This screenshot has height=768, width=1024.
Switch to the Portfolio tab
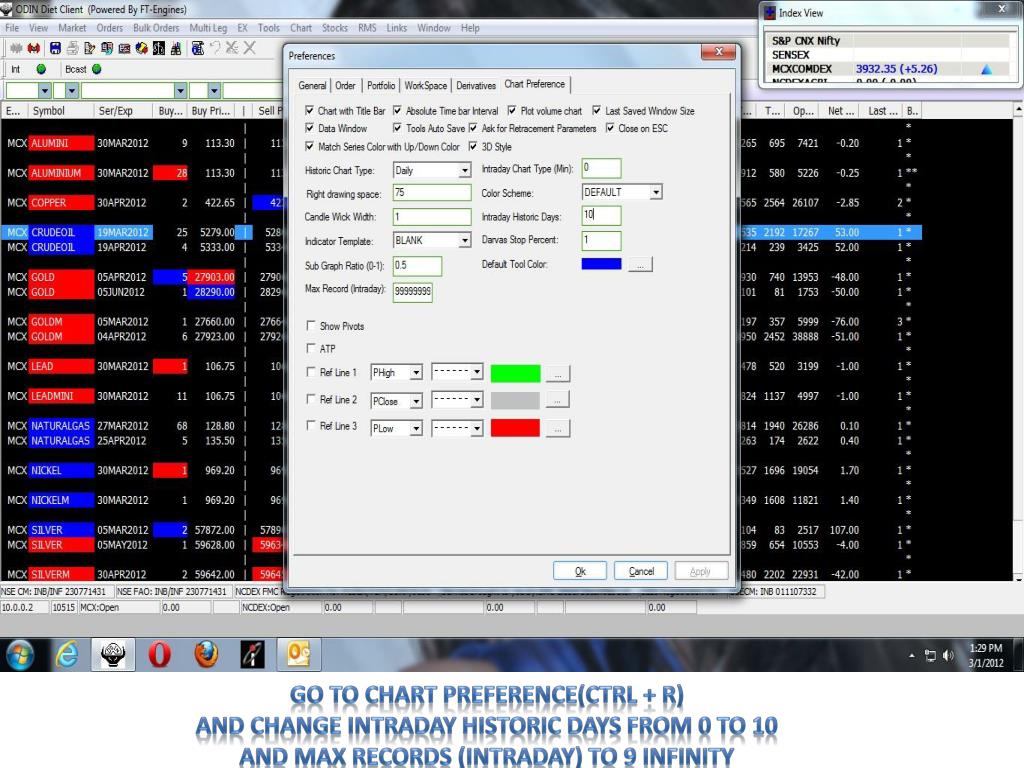[x=381, y=86]
